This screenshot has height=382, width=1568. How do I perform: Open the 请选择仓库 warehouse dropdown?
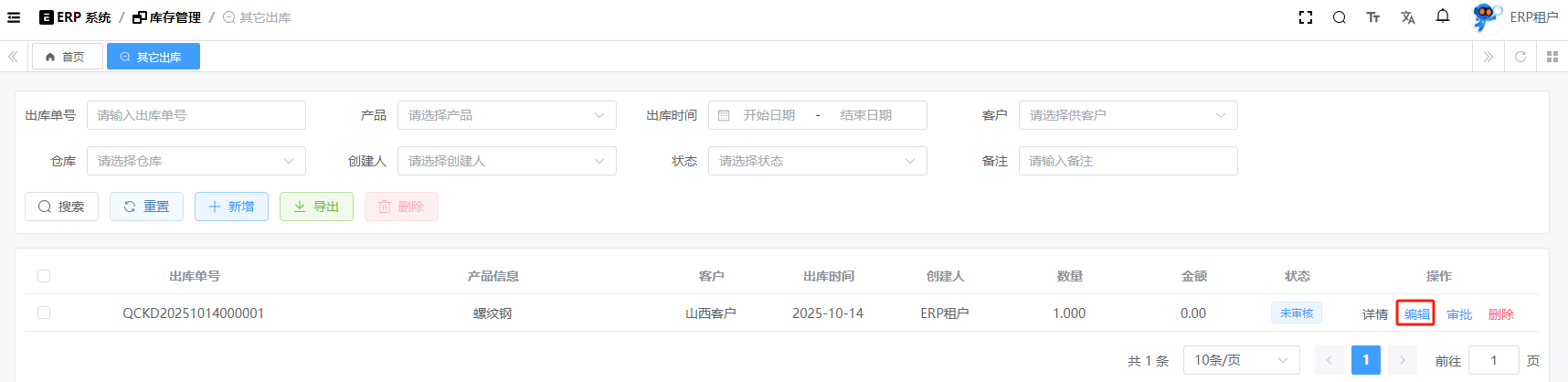(x=196, y=161)
